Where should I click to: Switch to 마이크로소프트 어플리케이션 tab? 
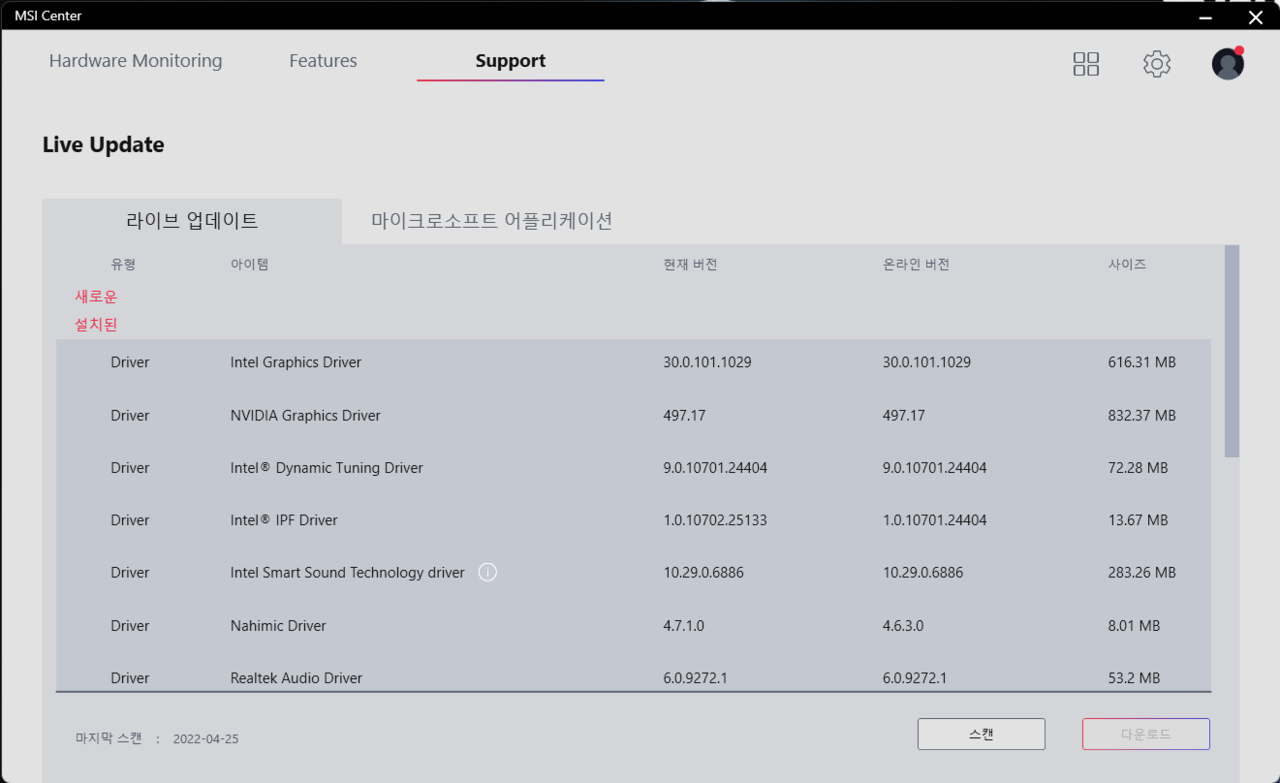[492, 221]
